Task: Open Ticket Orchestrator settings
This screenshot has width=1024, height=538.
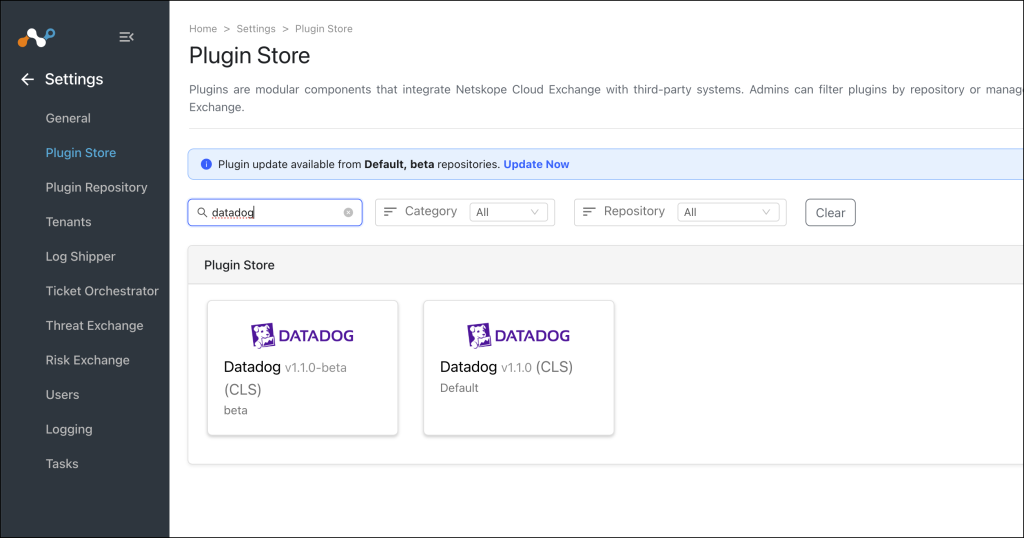Action: pos(102,291)
